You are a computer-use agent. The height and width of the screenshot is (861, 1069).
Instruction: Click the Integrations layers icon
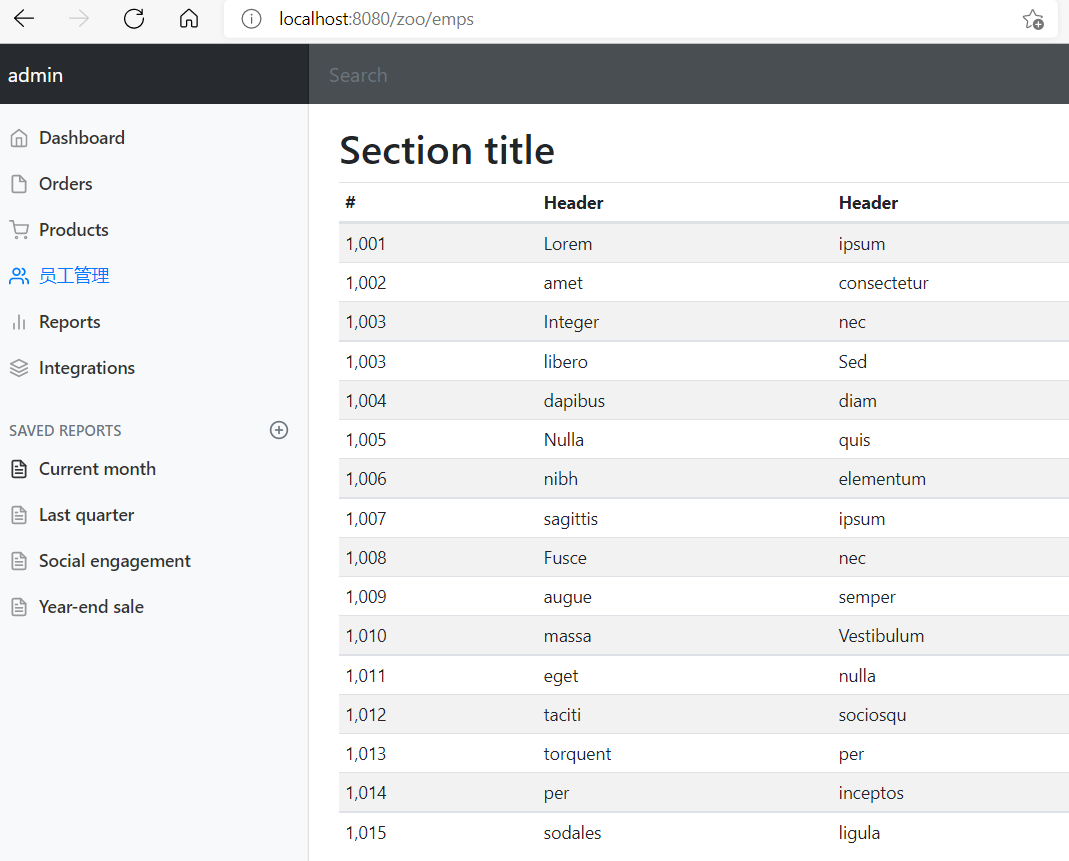[18, 369]
